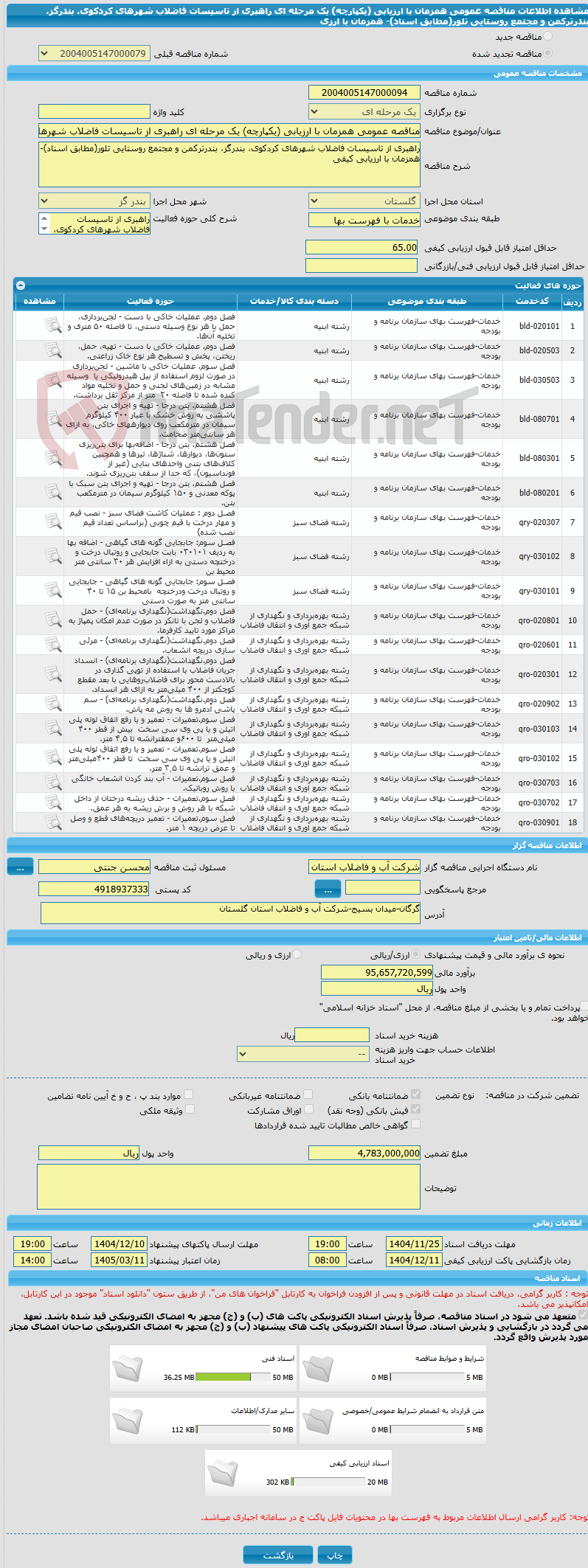Viewport: 588px width, 1568px height.
Task: Open the طبقه بندی موضوعی dropdown
Action: 364,220
